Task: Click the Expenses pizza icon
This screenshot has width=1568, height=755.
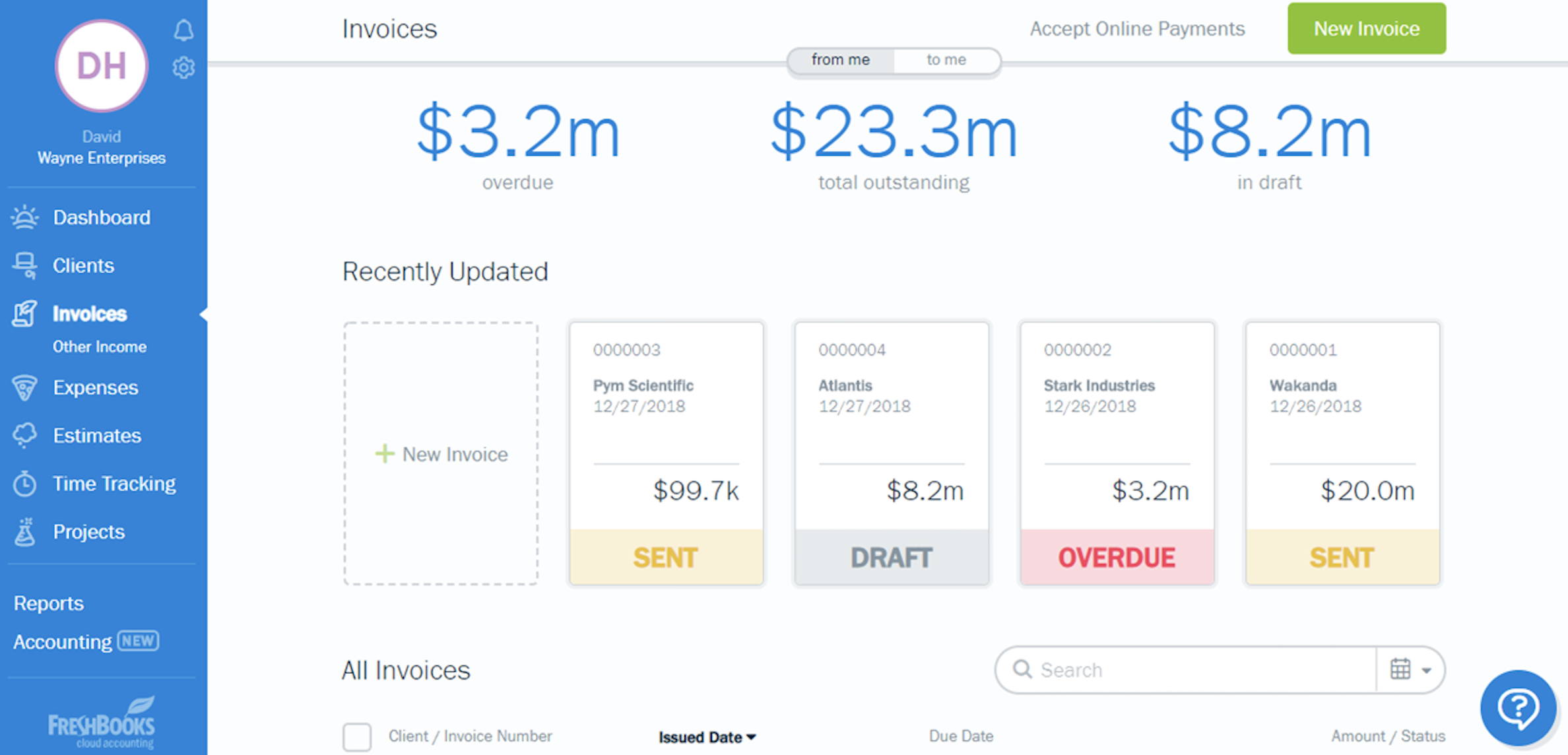Action: coord(25,387)
